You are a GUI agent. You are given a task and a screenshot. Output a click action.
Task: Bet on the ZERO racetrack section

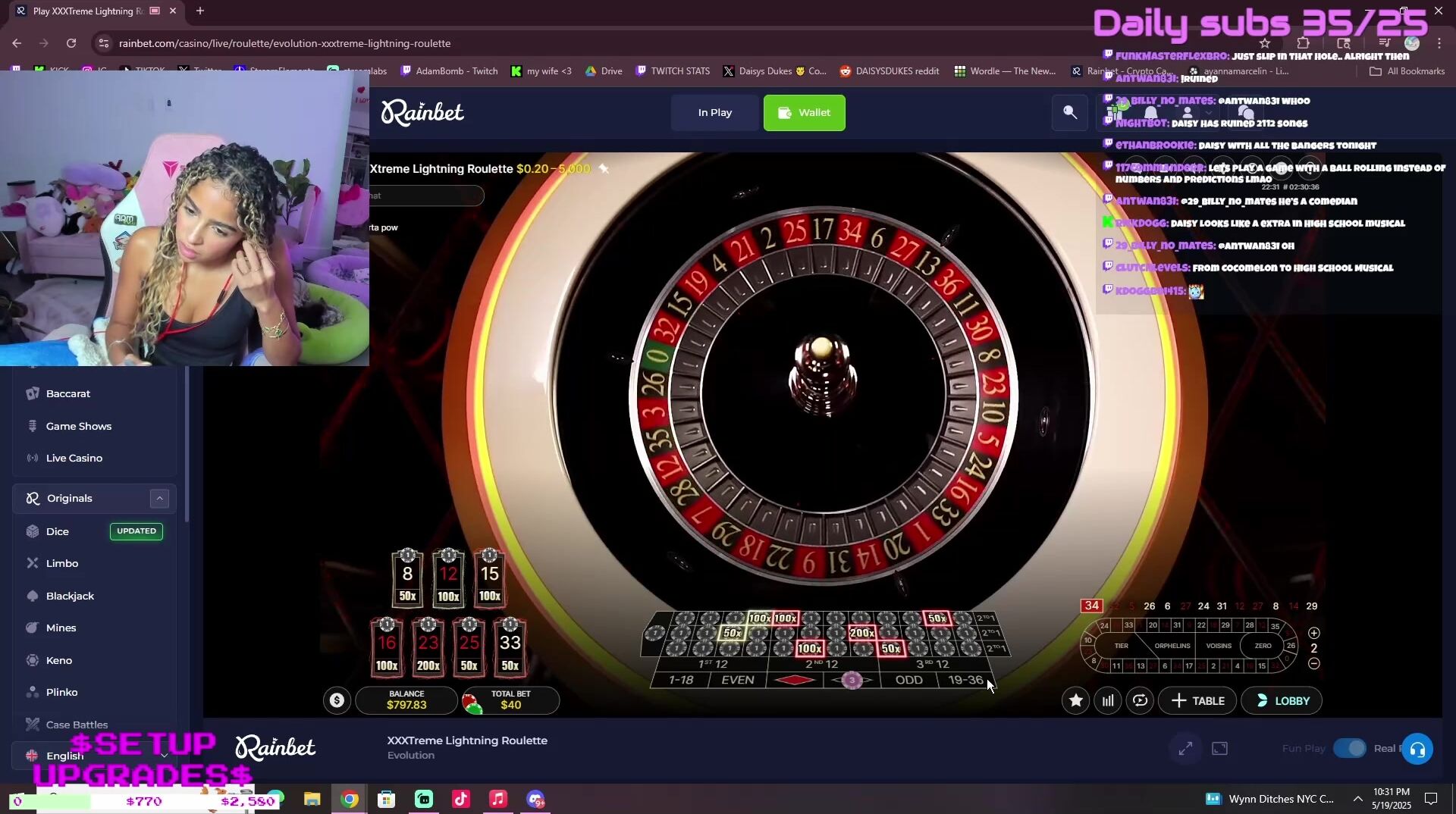1263,646
